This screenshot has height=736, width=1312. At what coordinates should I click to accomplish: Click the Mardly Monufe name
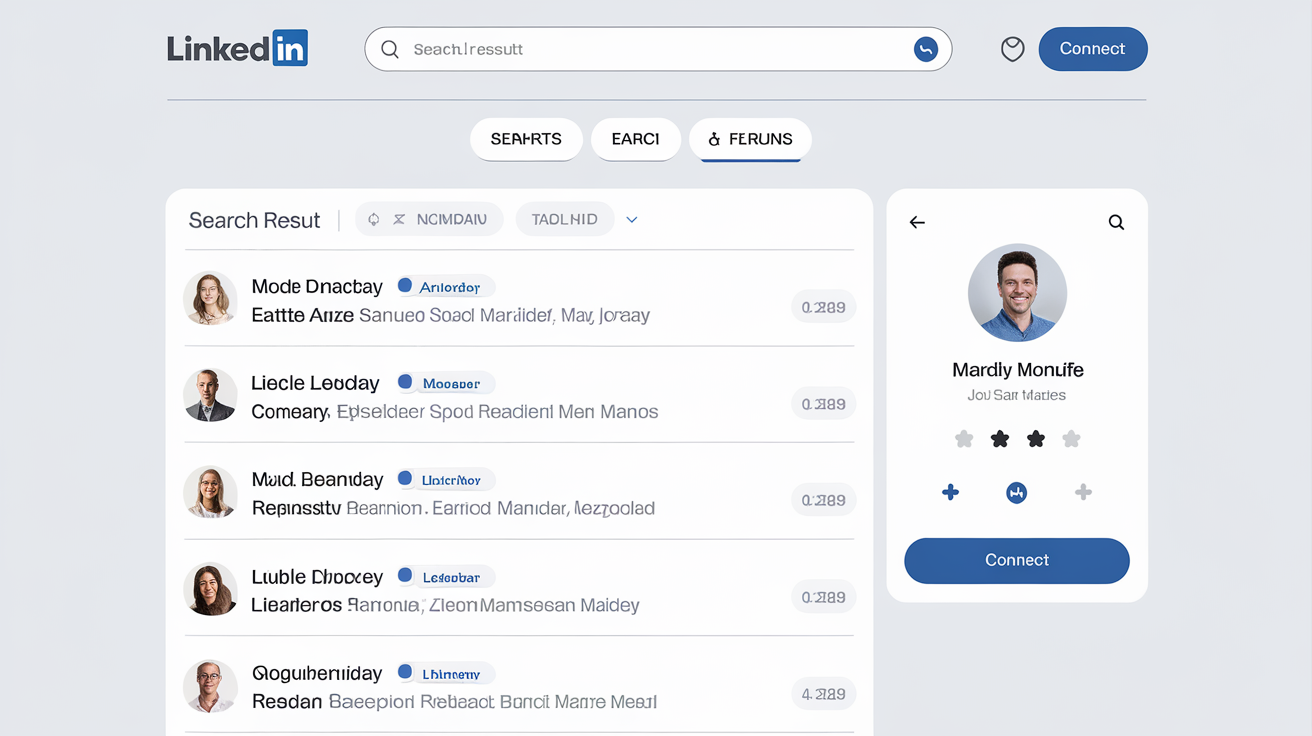[x=1017, y=370]
